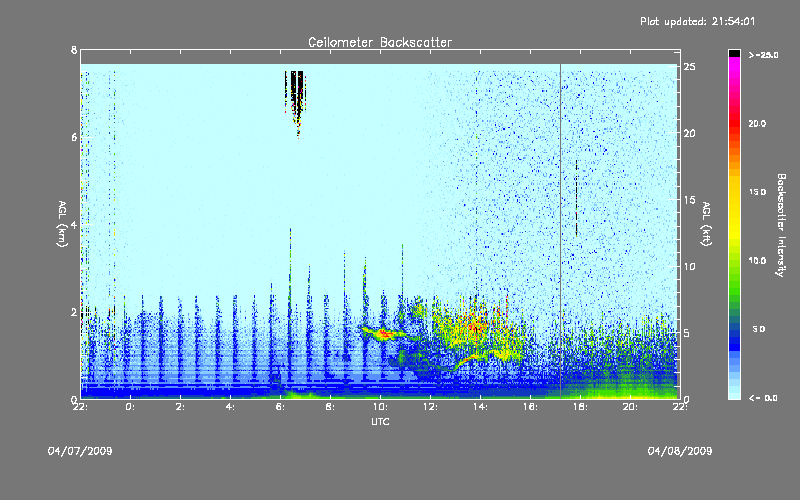Screen dimensions: 800x500
Task: Click the '10:' tick on the UTC axis
Action: click(380, 407)
